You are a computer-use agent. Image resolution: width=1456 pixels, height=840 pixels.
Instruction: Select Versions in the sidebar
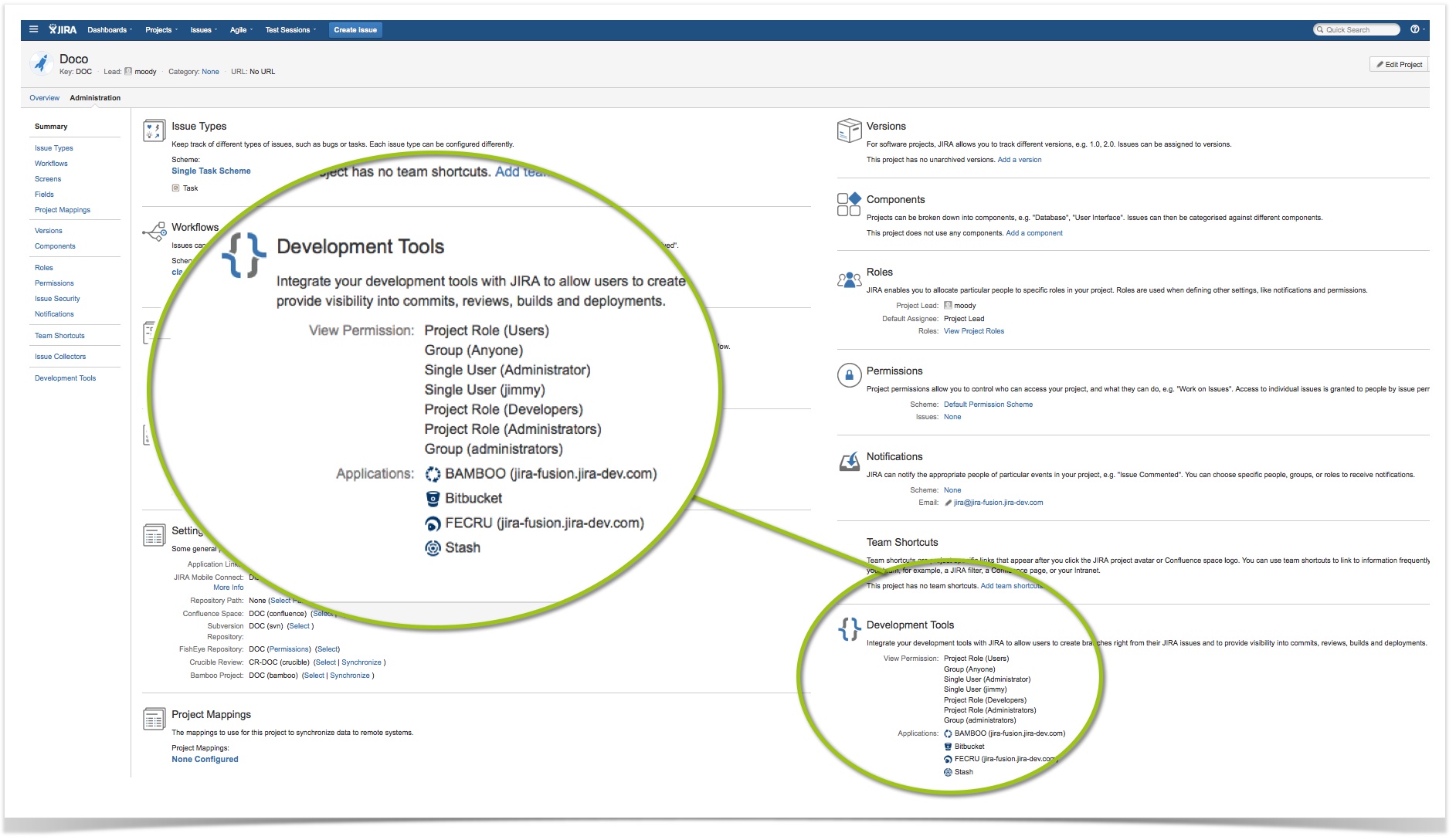tap(49, 231)
